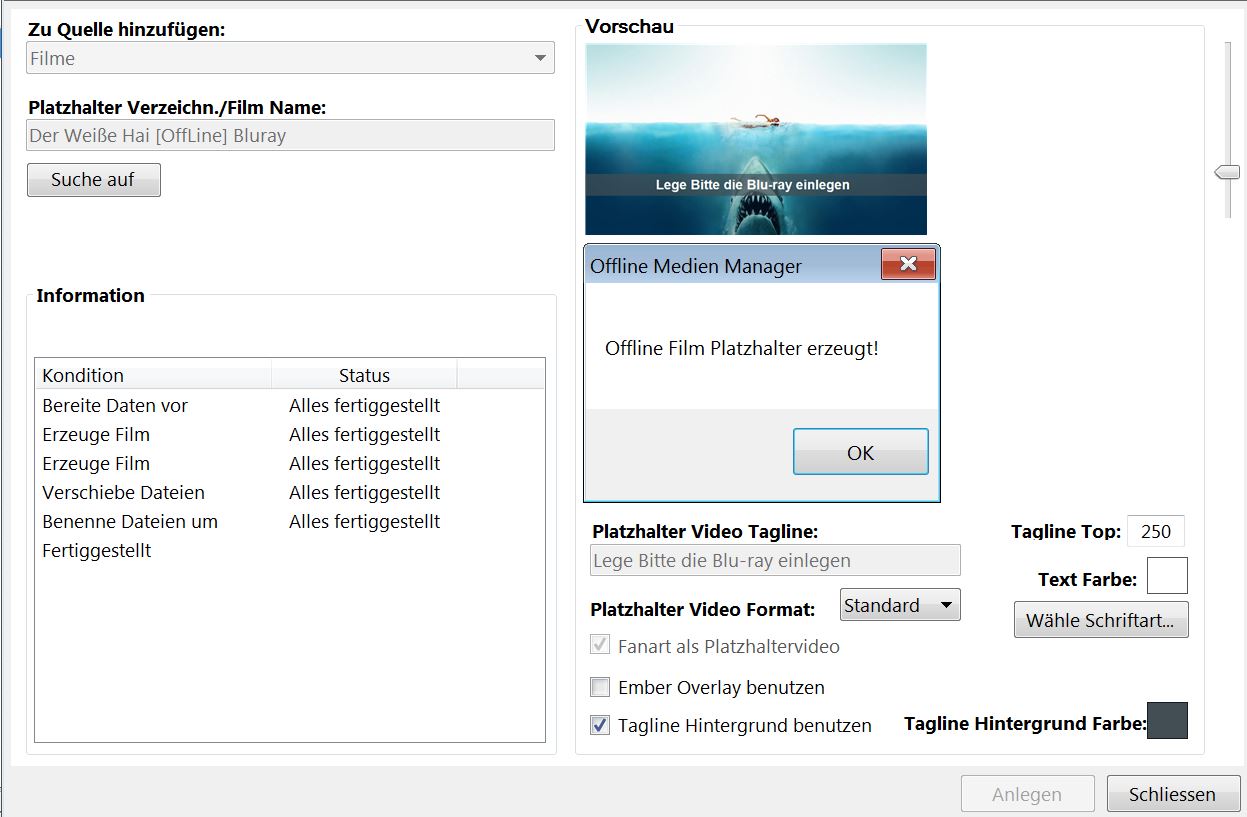1247x817 pixels.
Task: Close the Offline Medien Manager dialog
Action: coord(908,264)
